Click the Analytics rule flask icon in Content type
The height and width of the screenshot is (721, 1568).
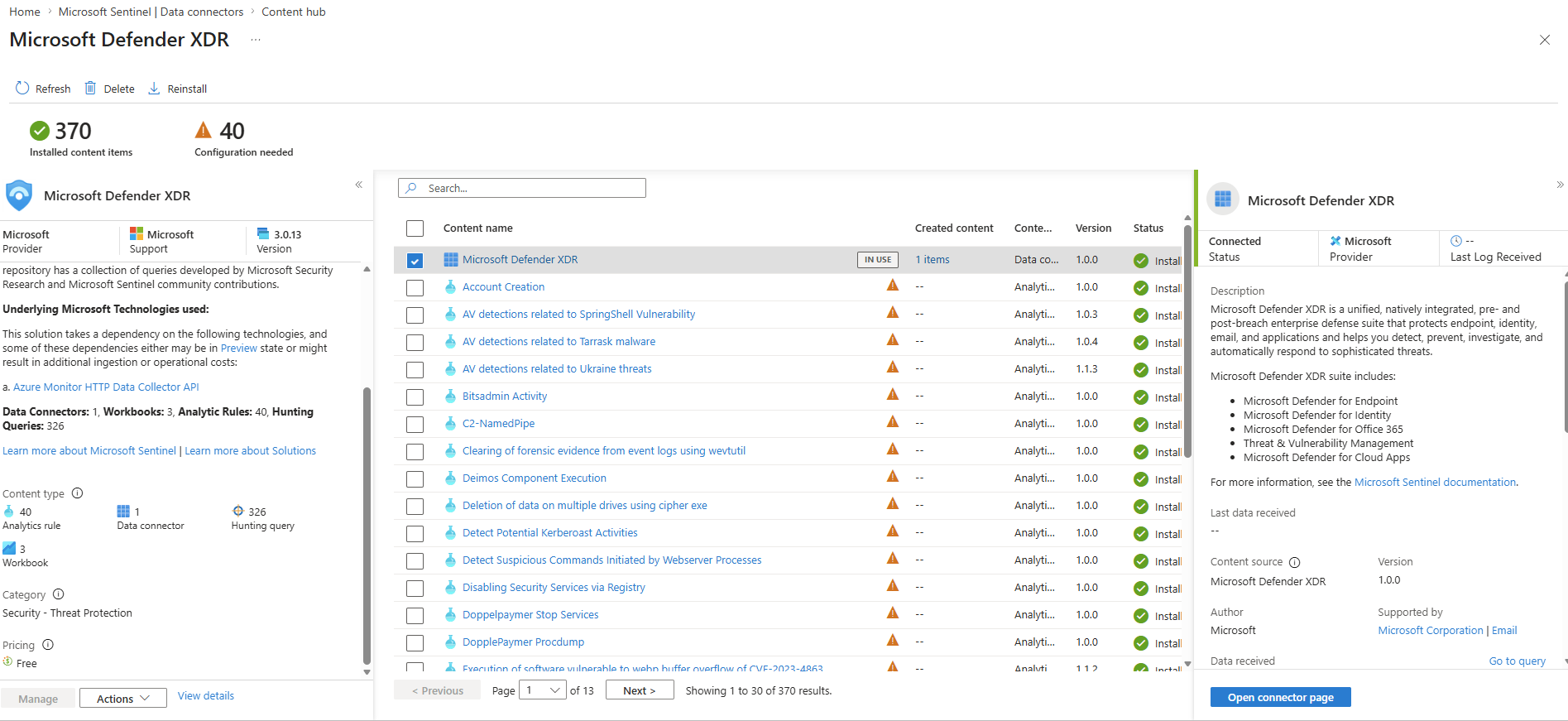click(9, 512)
